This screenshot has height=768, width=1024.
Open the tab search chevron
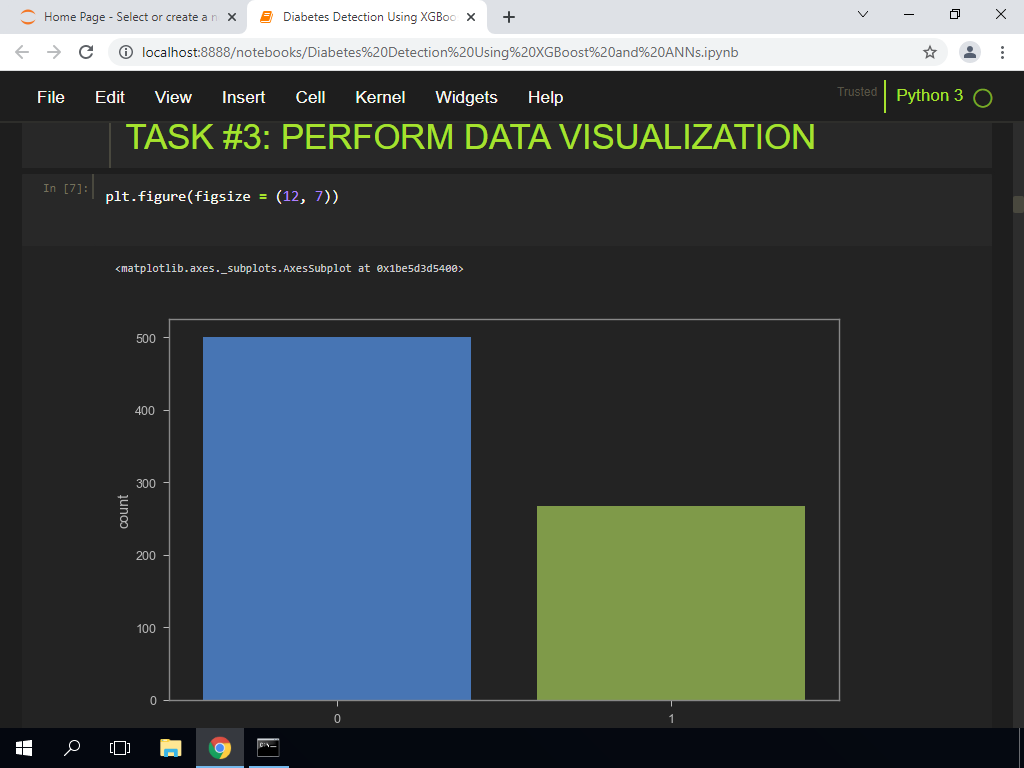(x=863, y=14)
